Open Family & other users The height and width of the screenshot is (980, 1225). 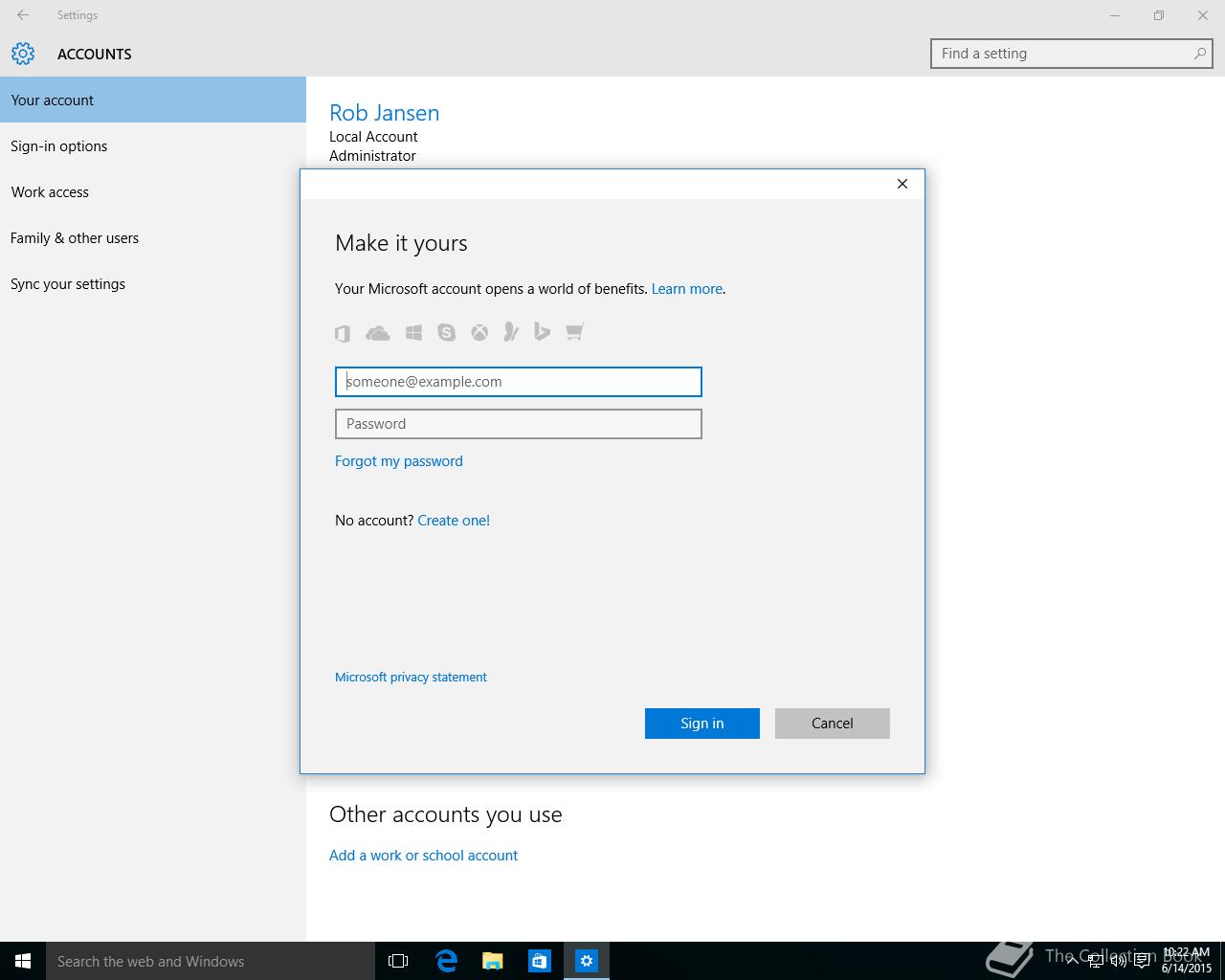[x=153, y=237]
